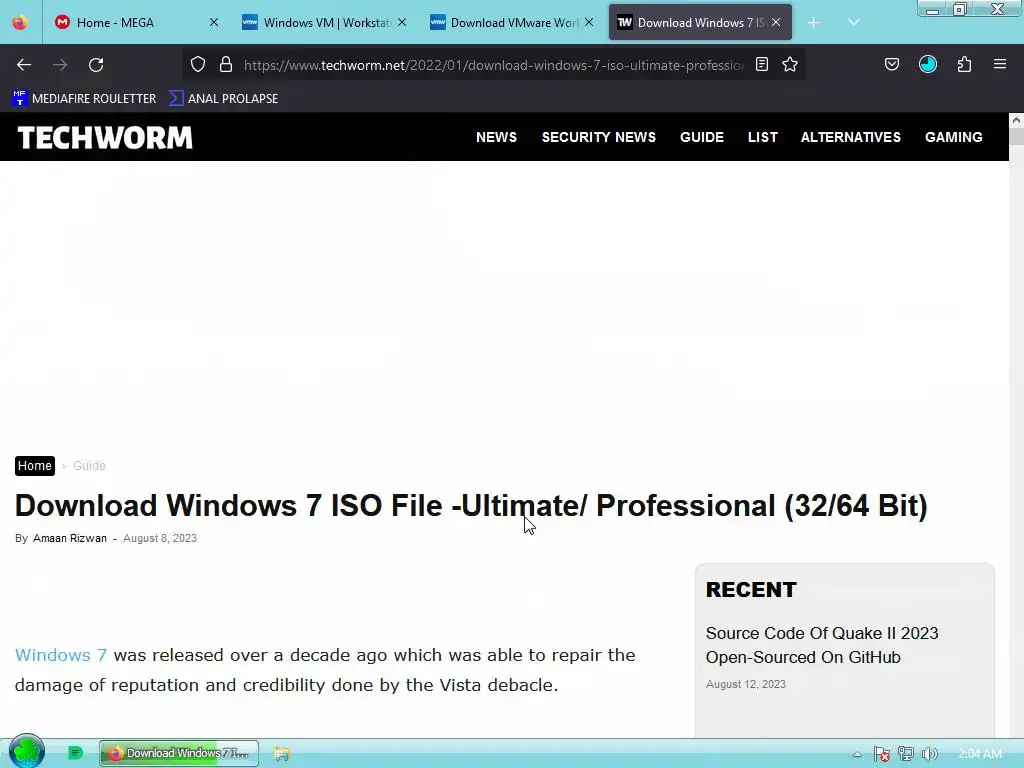Open tracking protection shield icon

click(x=198, y=65)
